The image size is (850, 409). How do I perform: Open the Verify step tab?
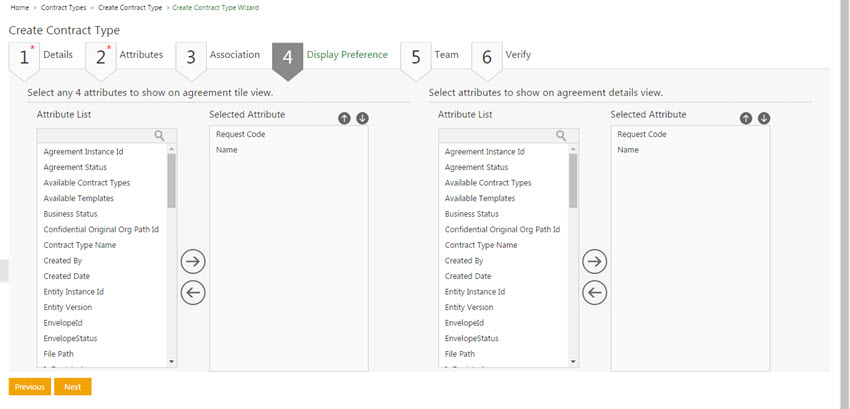pos(518,55)
